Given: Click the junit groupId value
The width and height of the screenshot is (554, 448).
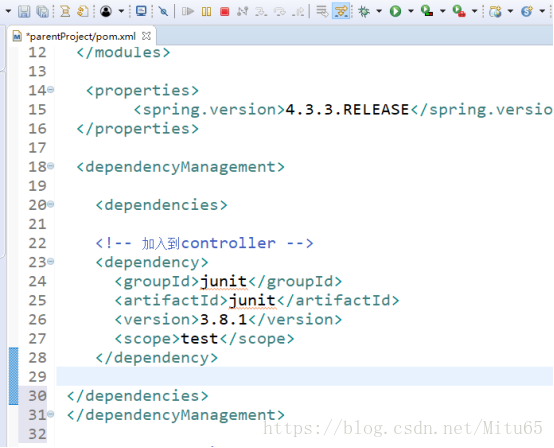Looking at the screenshot, I should [224, 282].
